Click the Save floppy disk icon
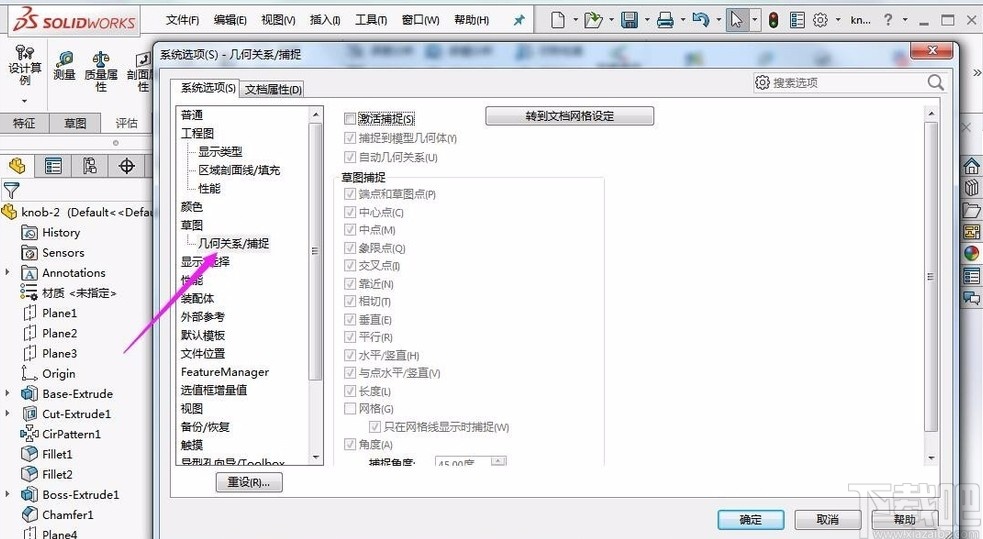This screenshot has width=983, height=539. pos(629,20)
